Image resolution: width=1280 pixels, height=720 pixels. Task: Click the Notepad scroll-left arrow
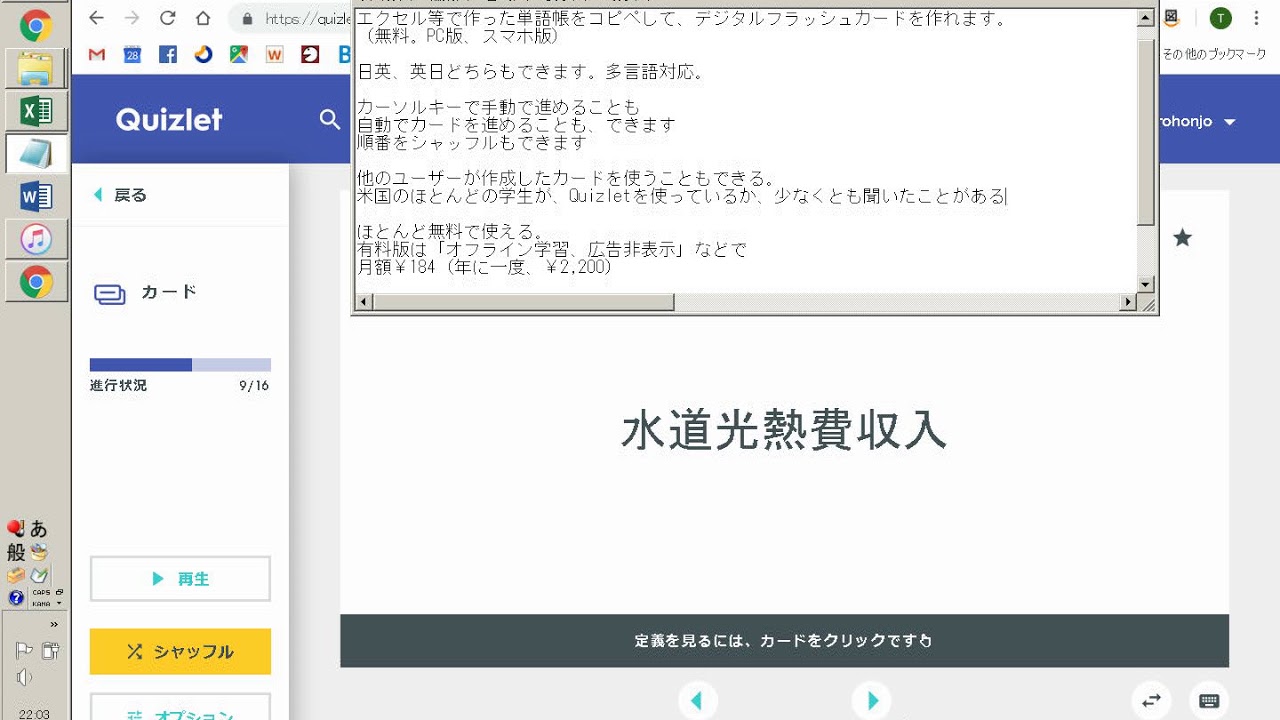tap(364, 301)
